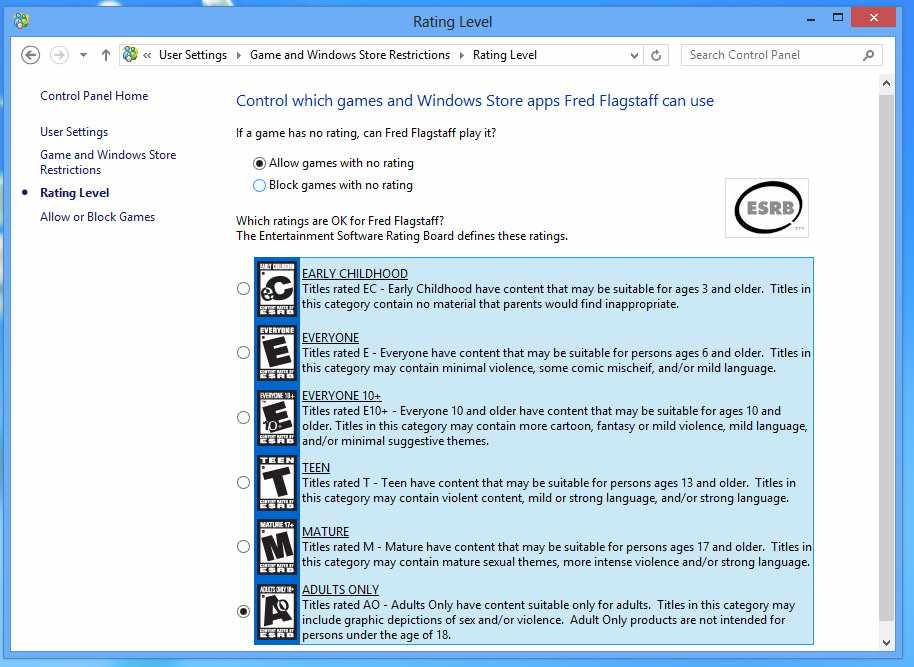
Task: Click the ADULTS ONLY heading link
Action: (x=340, y=590)
